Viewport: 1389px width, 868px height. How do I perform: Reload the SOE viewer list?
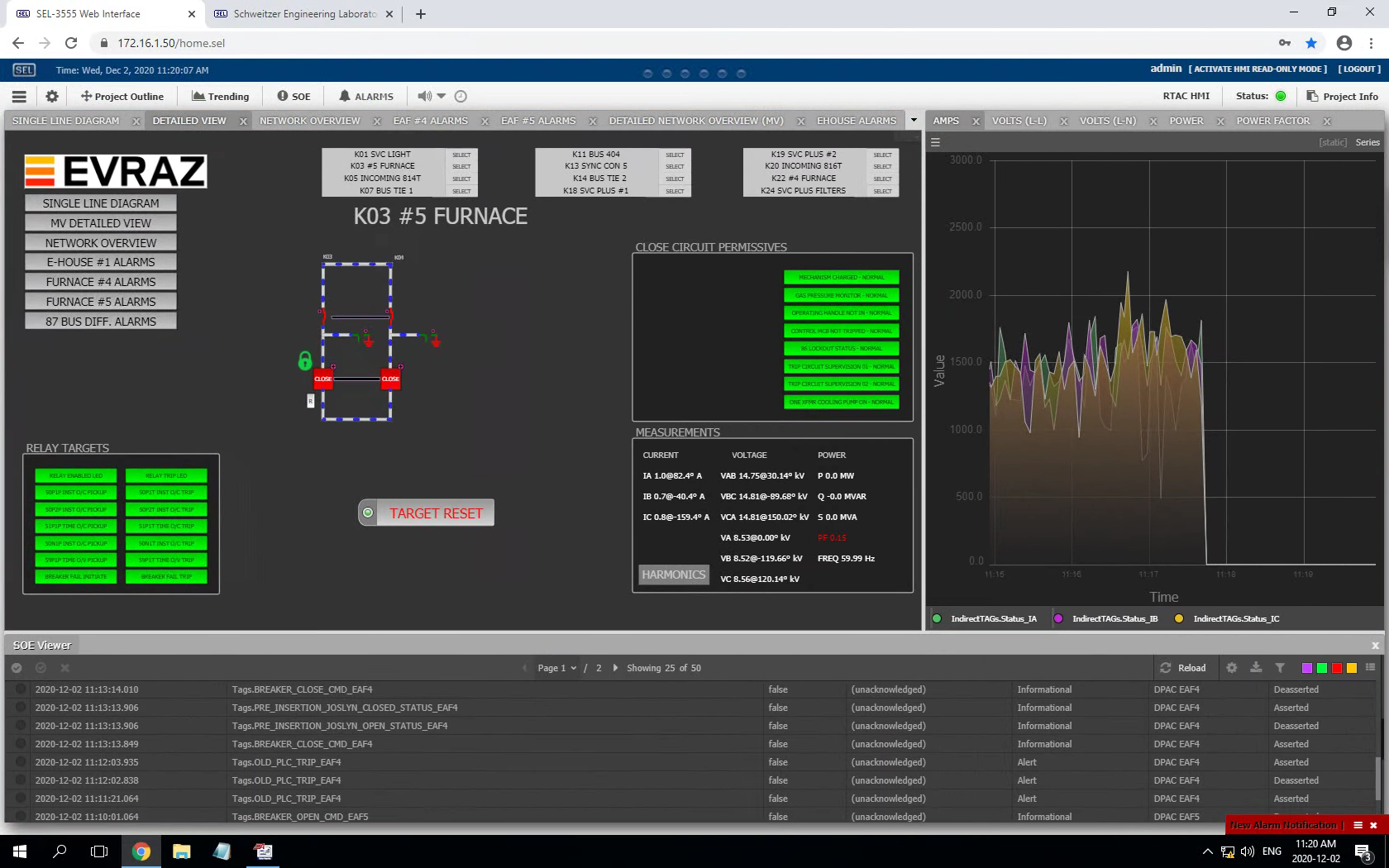point(1183,668)
